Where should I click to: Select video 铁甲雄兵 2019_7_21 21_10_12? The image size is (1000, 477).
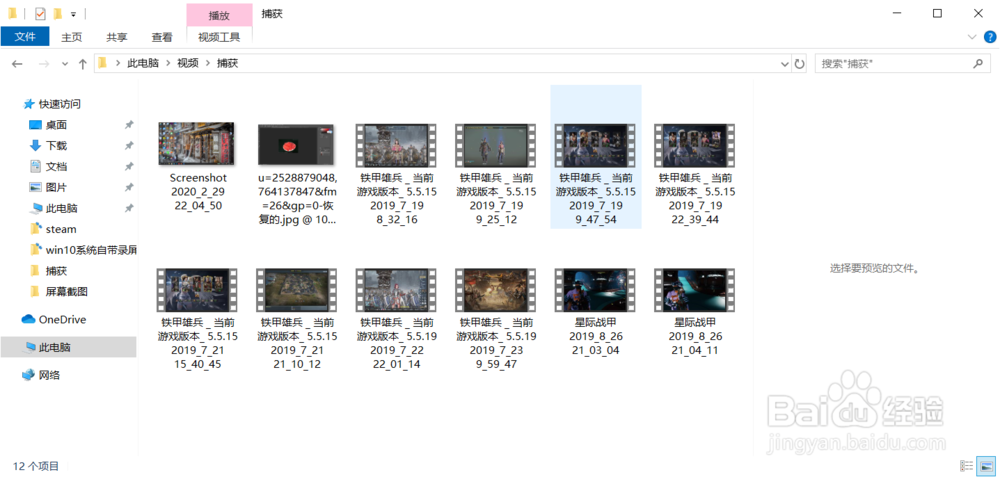click(297, 290)
